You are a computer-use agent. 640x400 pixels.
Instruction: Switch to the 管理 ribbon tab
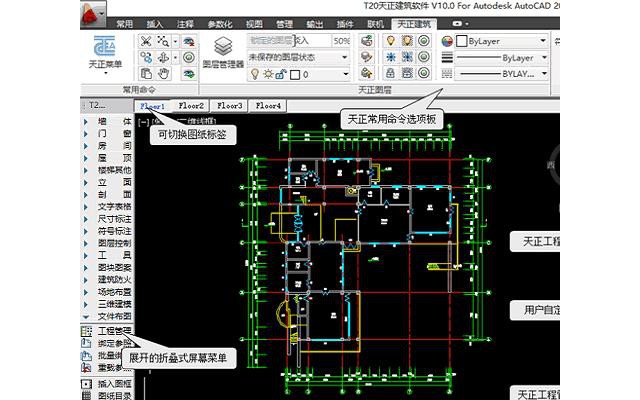coord(284,24)
